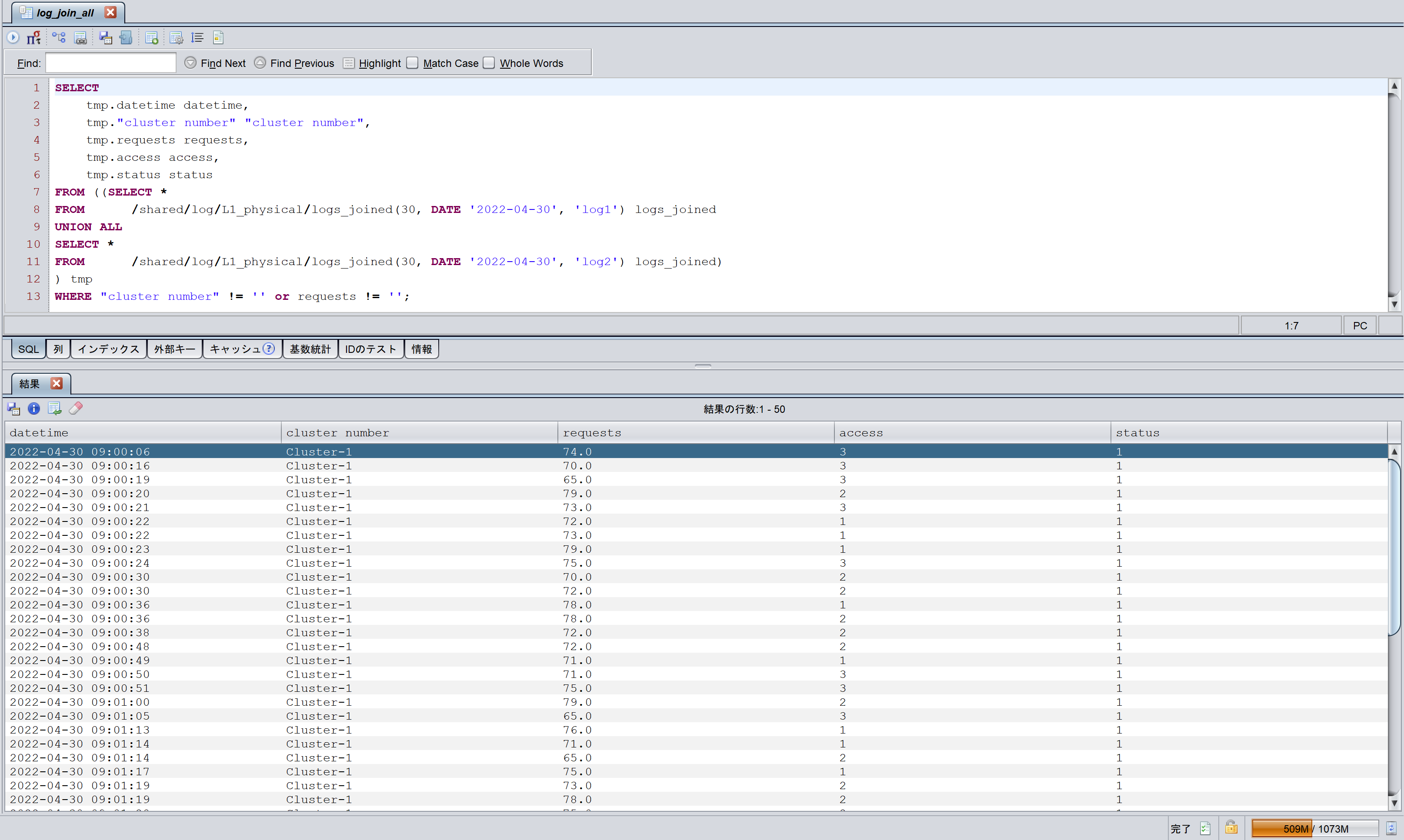Click the 完了 status label
The image size is (1404, 840).
point(1180,829)
